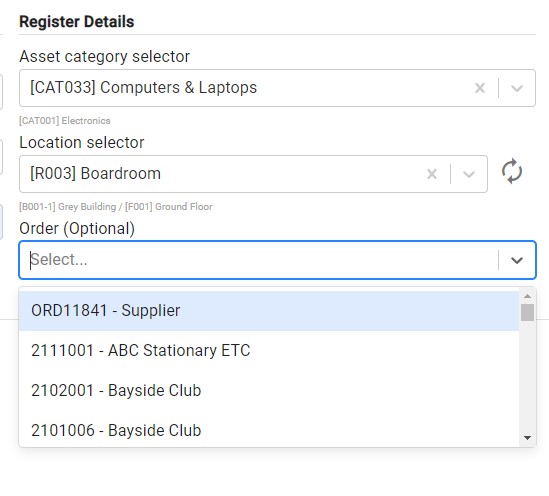Viewport: 549px width, 496px height.
Task: Open the Location selector dropdown chevron
Action: 469,174
